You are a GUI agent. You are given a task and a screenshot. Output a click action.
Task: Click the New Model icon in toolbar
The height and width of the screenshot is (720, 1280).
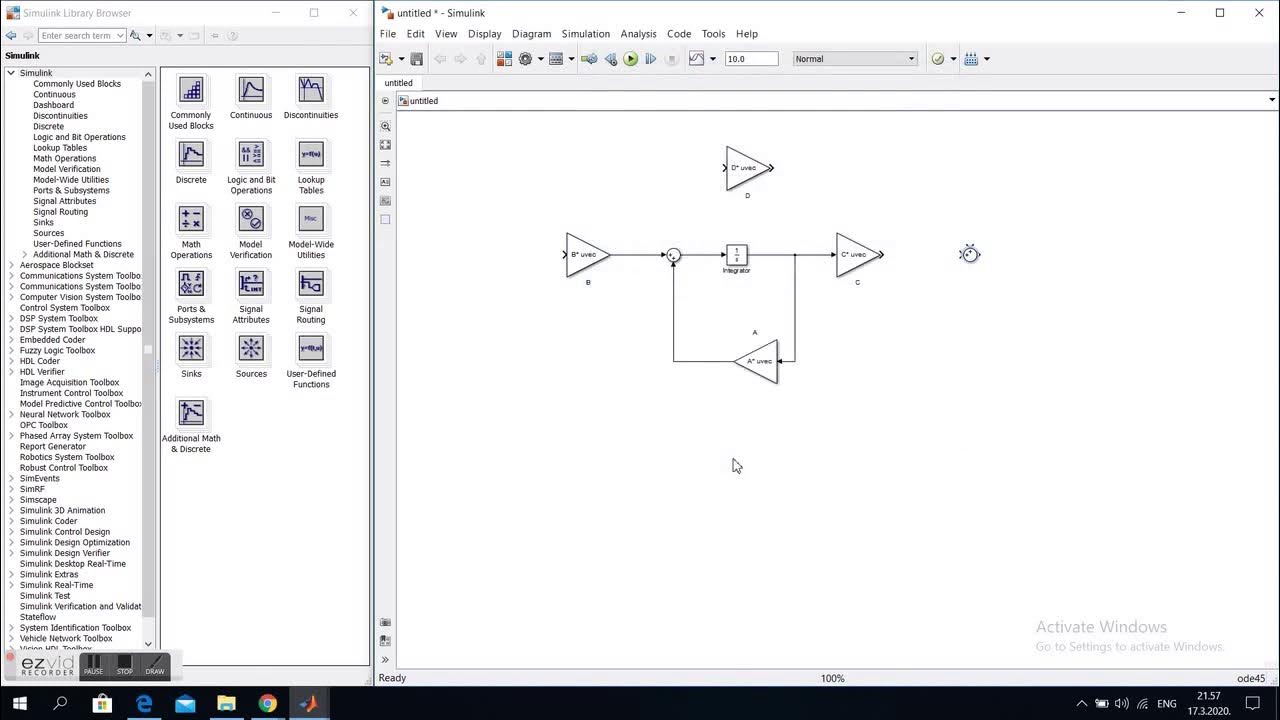[x=386, y=59]
